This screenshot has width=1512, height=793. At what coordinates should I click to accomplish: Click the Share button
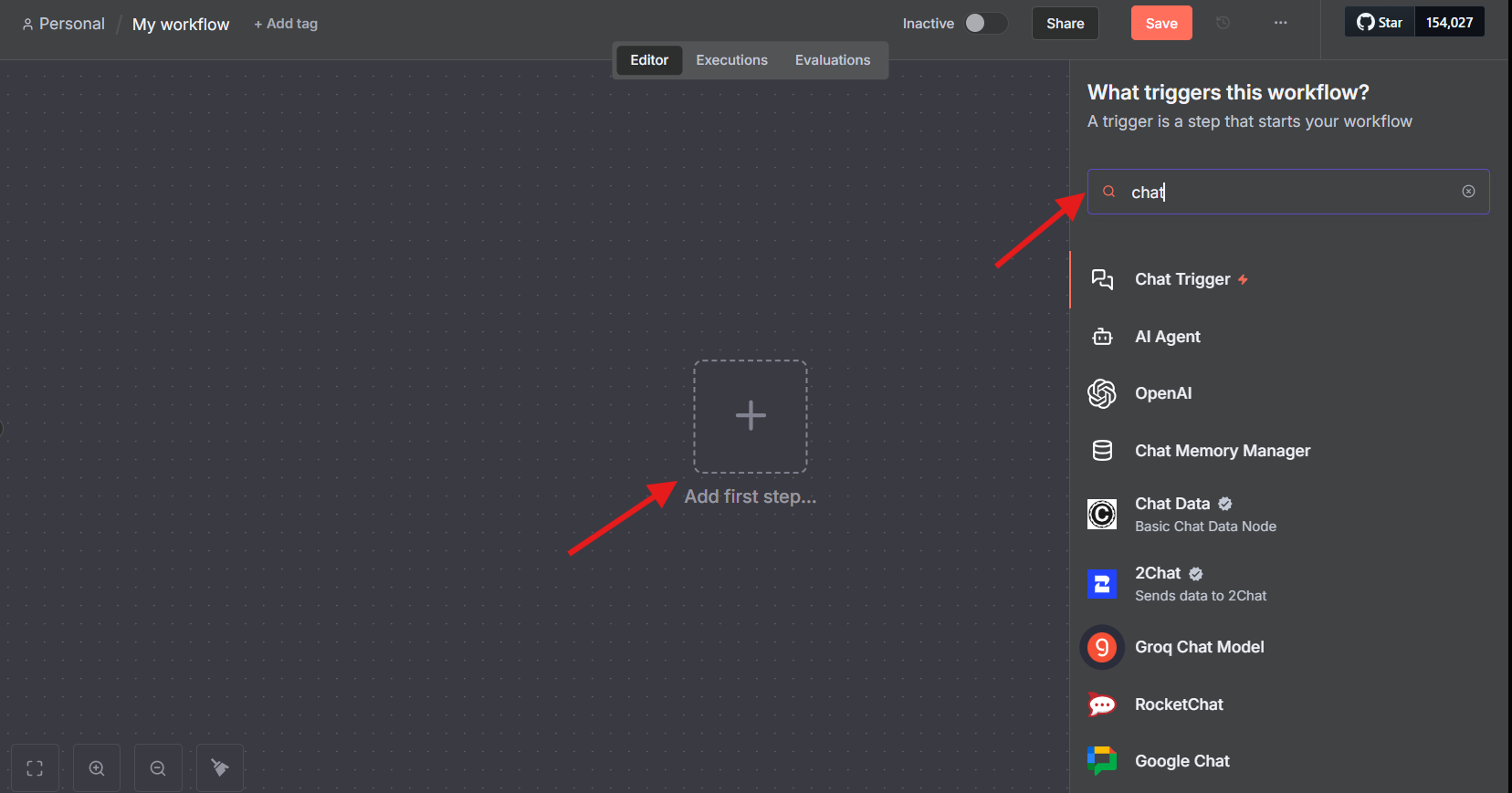pyautogui.click(x=1066, y=24)
